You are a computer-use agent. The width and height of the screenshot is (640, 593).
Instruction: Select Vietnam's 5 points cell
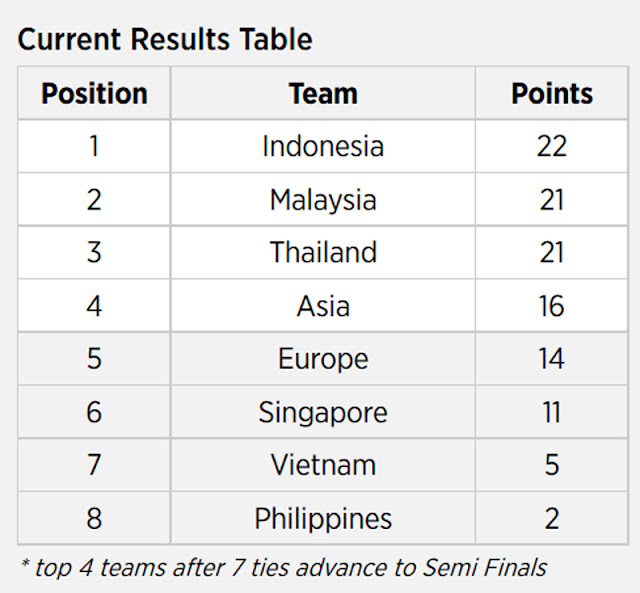coord(551,465)
